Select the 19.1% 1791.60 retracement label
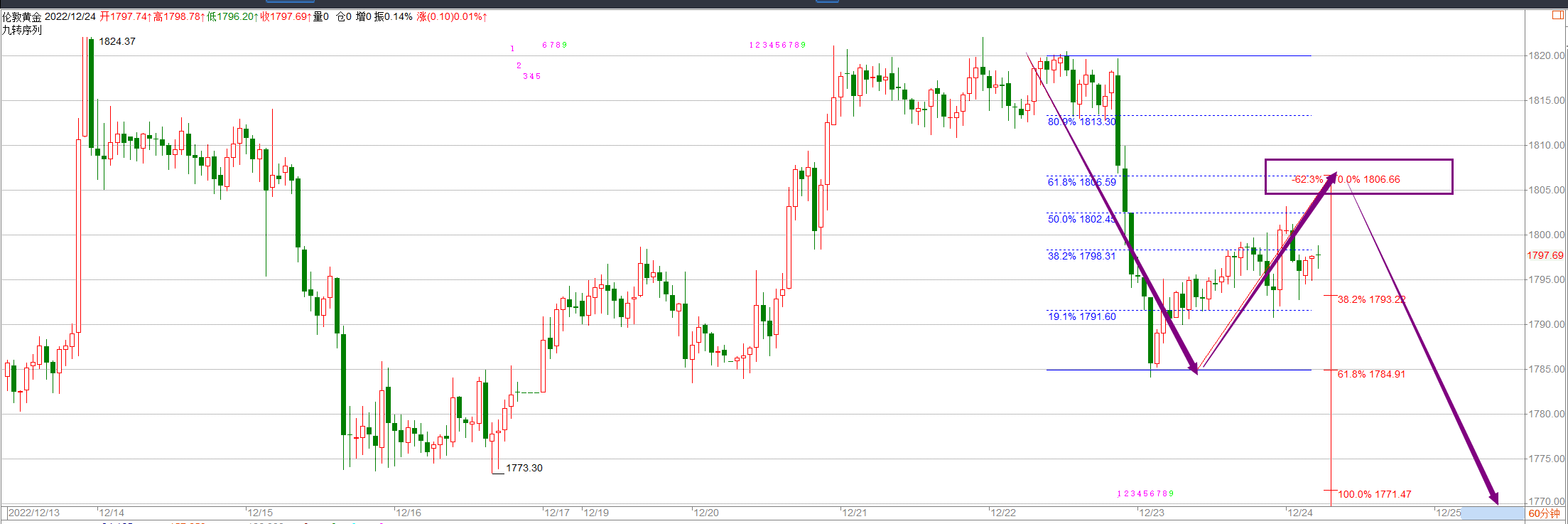1568x524 pixels. point(1081,316)
